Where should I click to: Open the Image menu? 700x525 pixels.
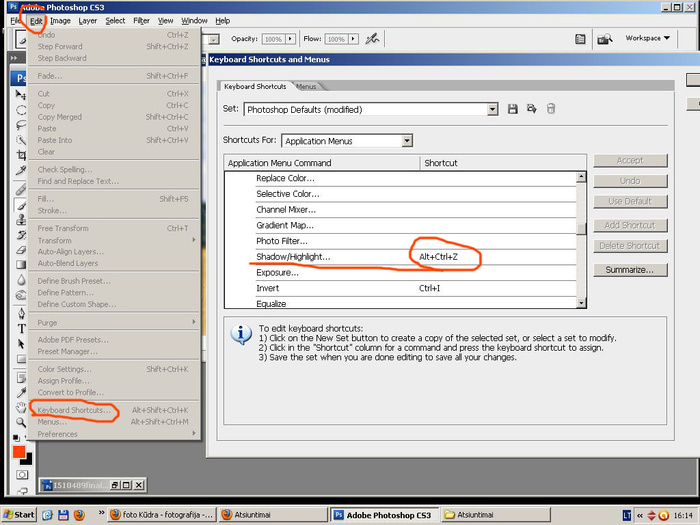click(x=60, y=20)
